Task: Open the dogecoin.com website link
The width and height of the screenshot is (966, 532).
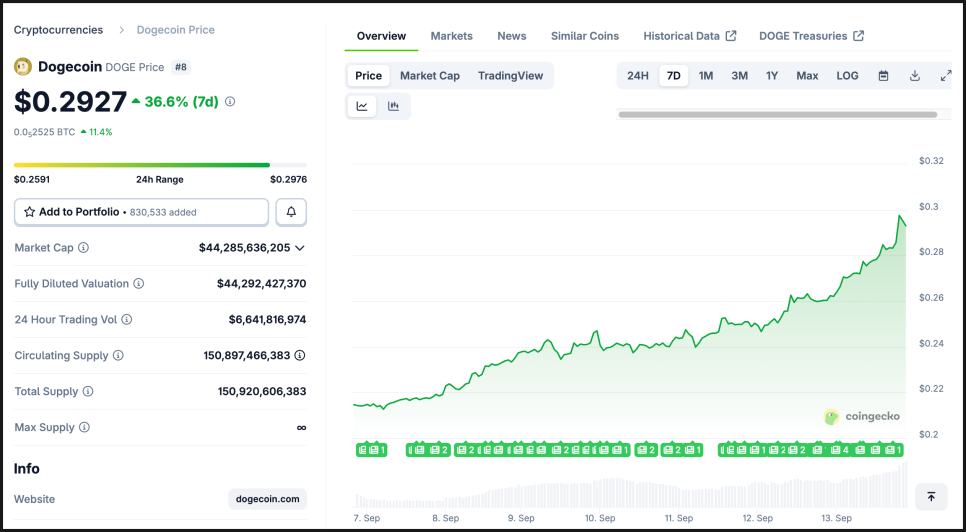Action: [267, 499]
